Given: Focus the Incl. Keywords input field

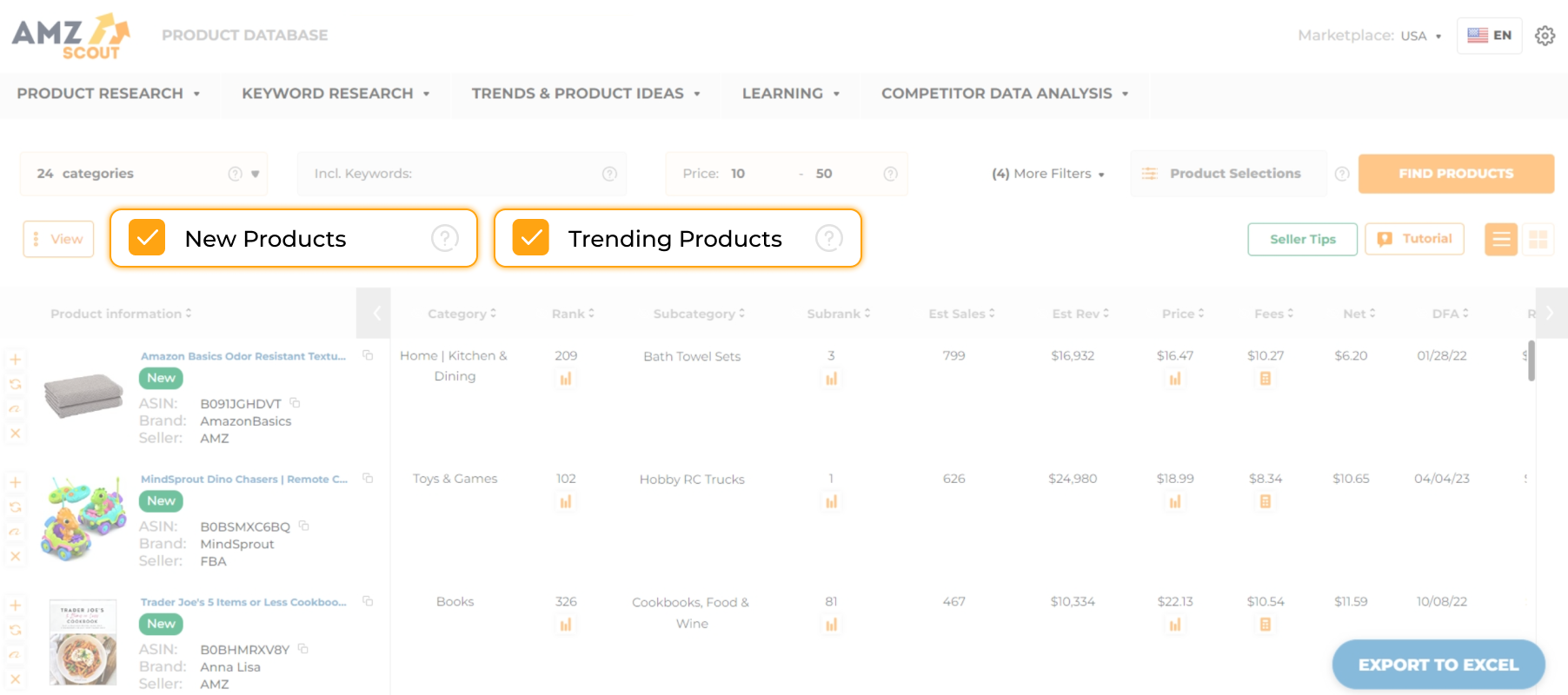Looking at the screenshot, I should pos(462,174).
